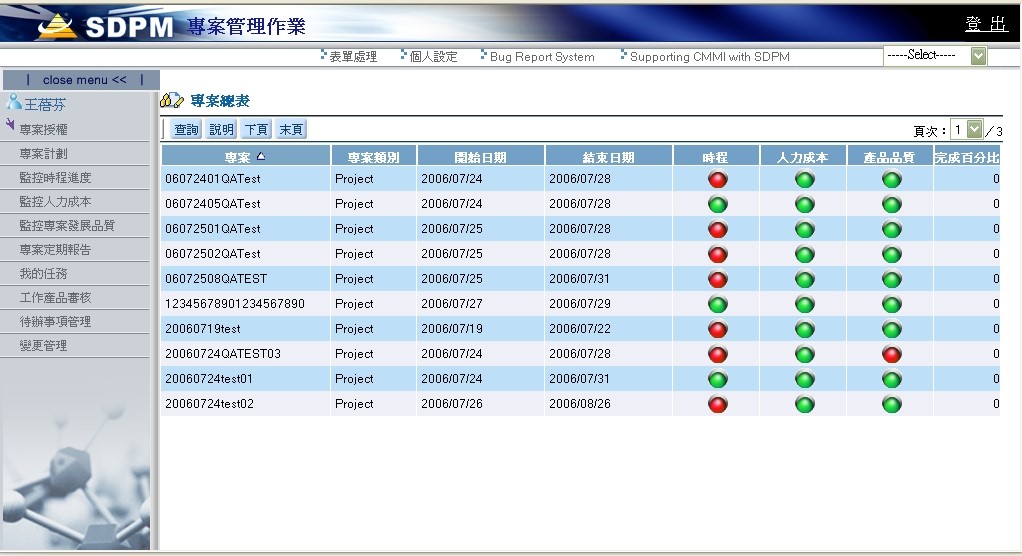Open the Bug Report System link
Screen dimensions: 1022x556
coord(541,57)
